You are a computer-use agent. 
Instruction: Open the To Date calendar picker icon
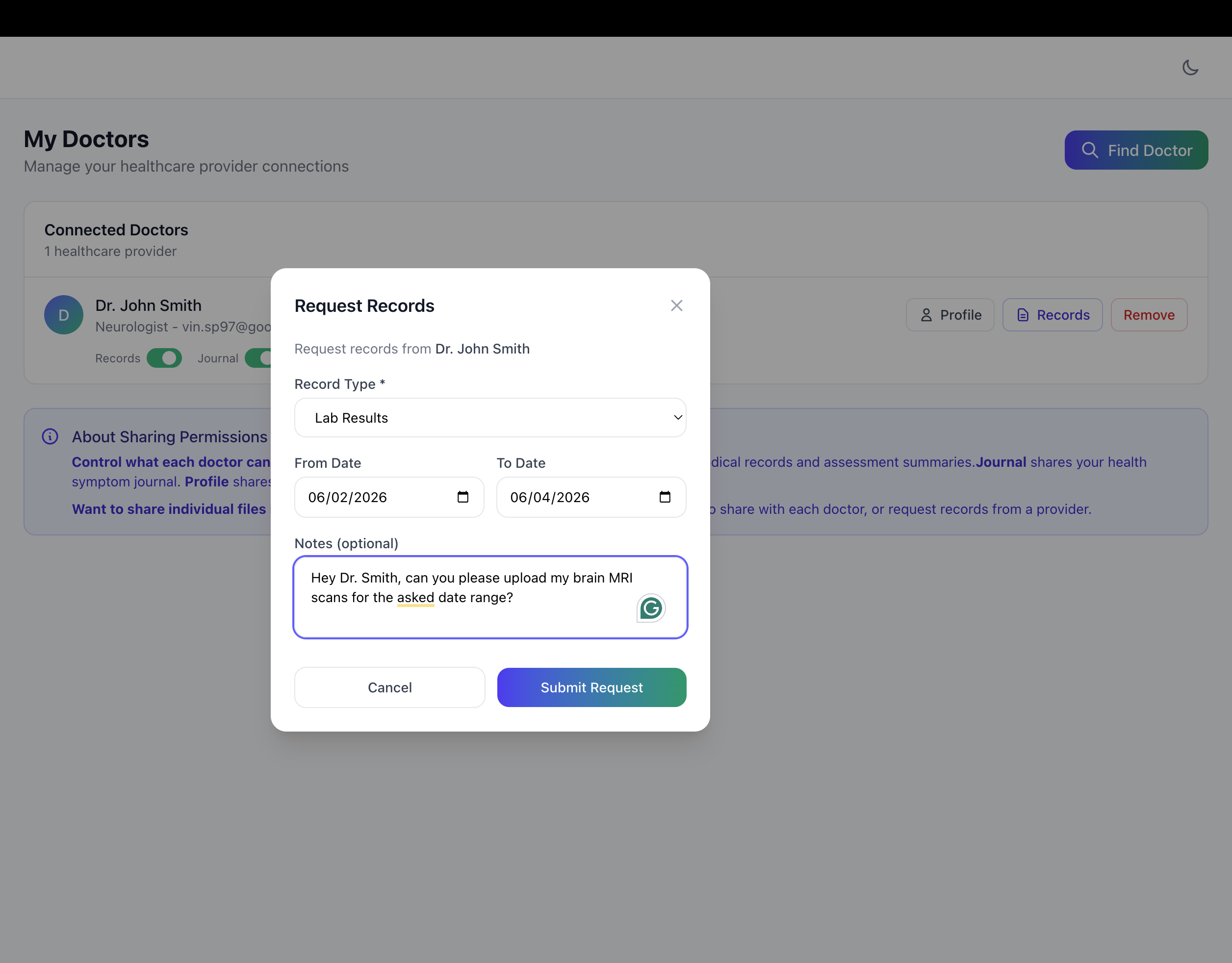tap(665, 497)
